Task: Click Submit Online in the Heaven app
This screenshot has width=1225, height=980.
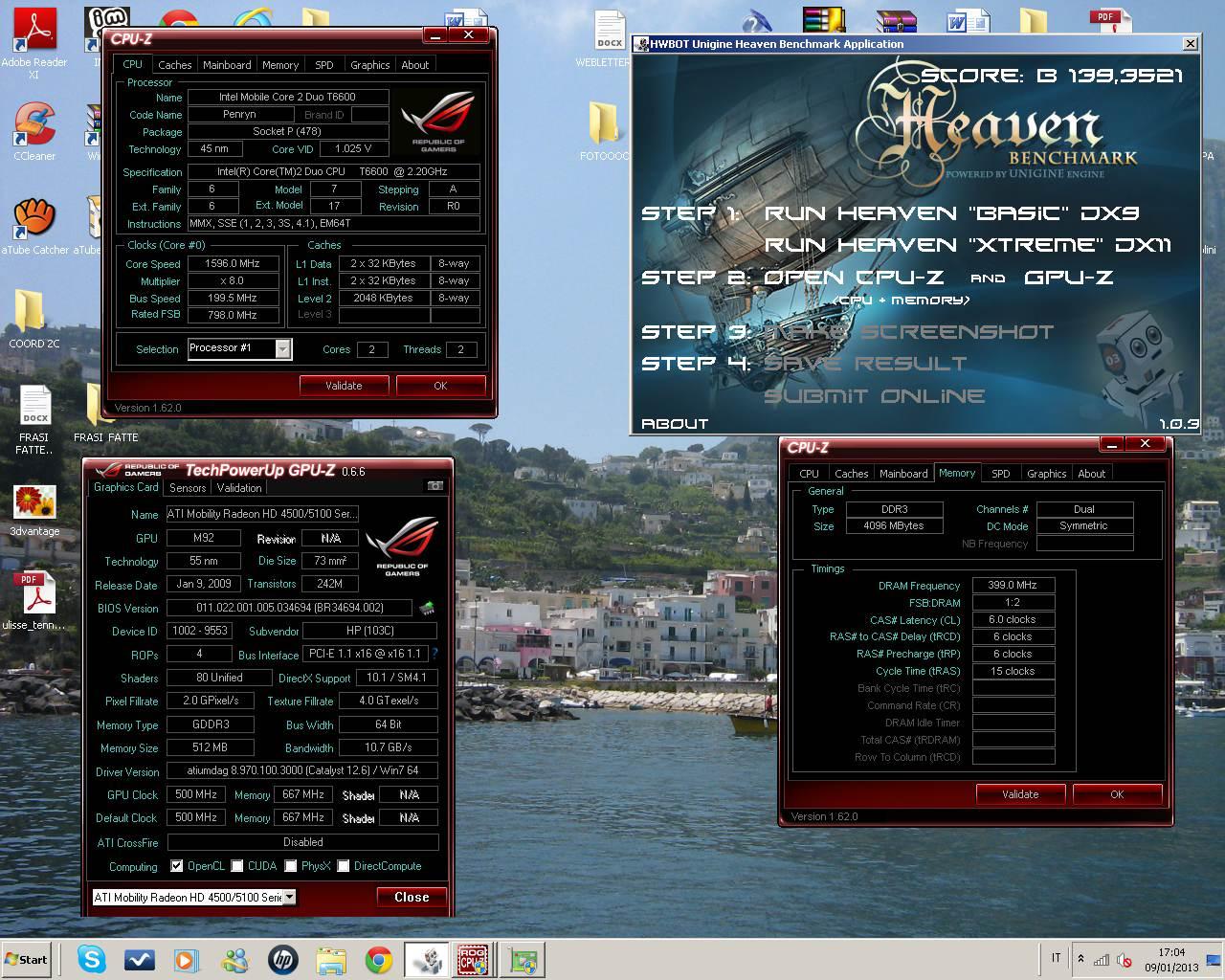Action: click(x=874, y=396)
